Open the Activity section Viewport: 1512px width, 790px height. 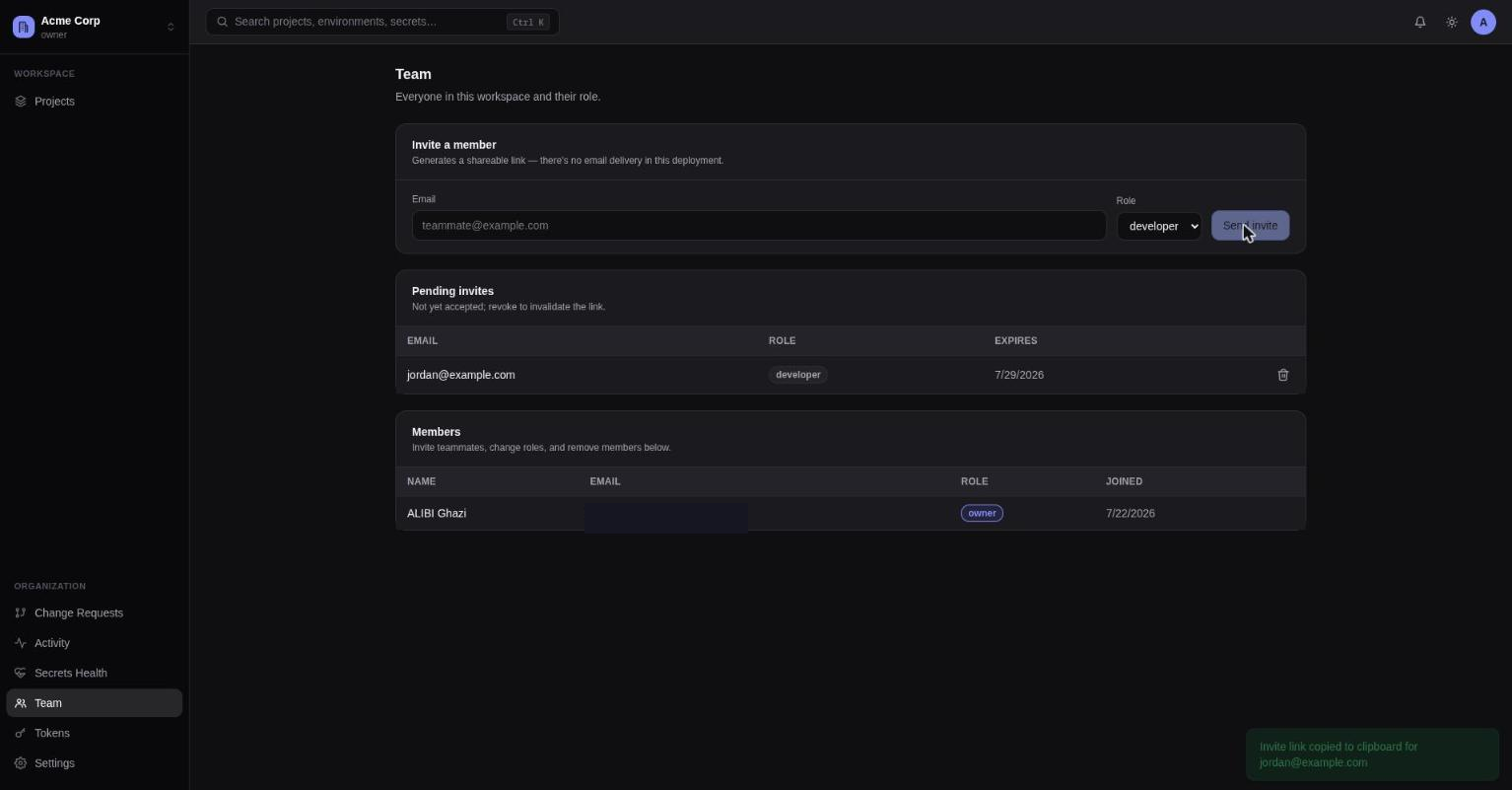pos(95,643)
